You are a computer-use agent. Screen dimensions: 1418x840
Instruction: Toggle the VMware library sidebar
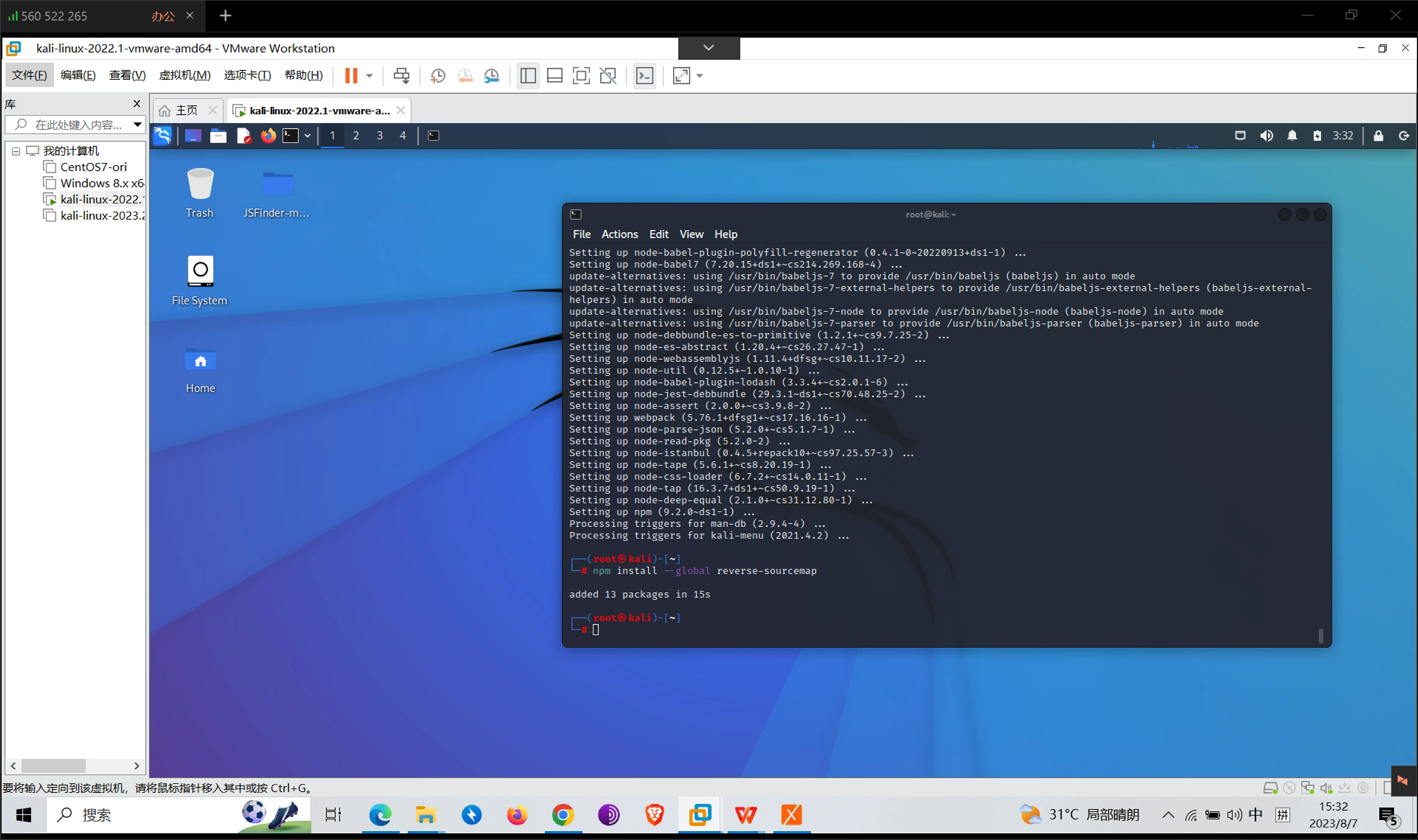(x=528, y=75)
